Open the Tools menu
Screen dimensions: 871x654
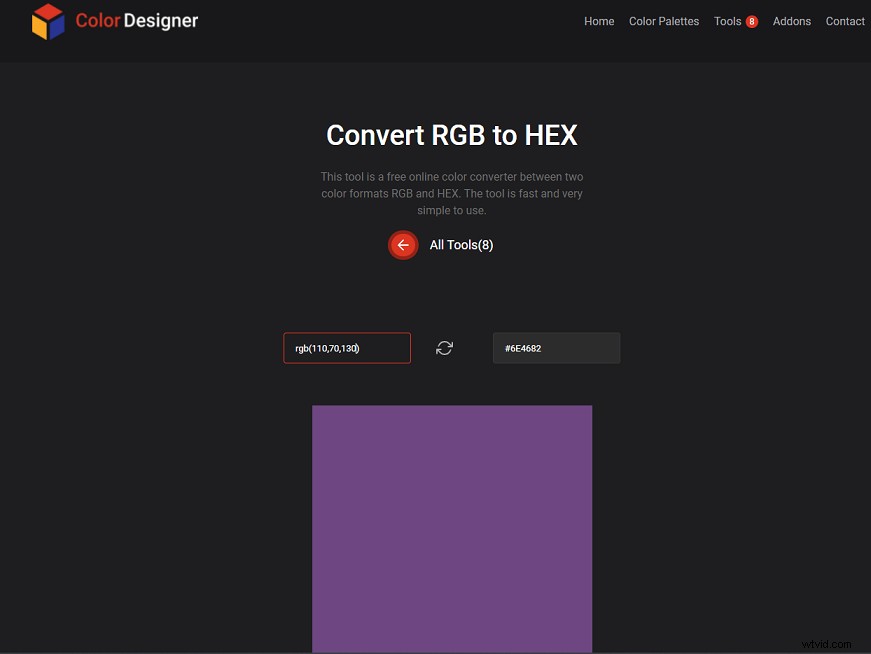(728, 21)
